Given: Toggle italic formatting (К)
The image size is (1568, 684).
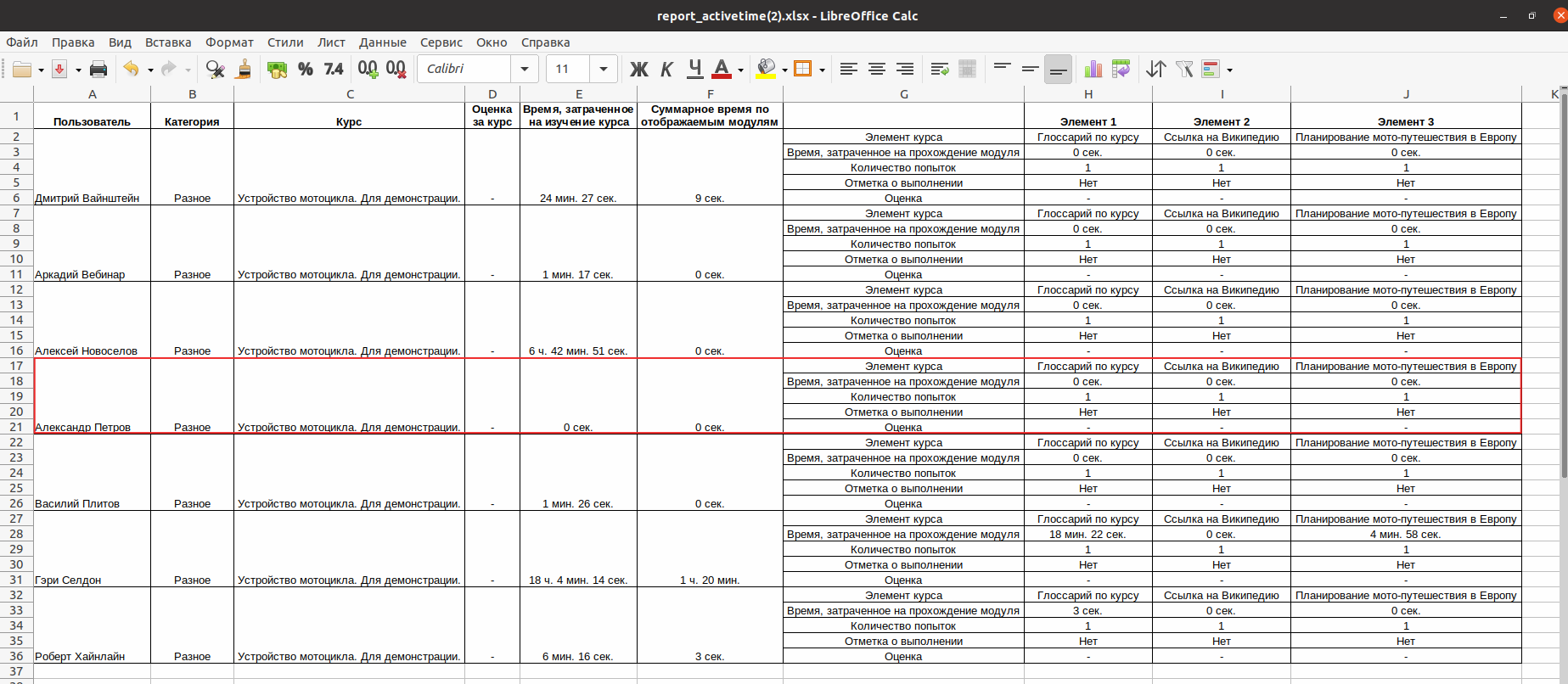Looking at the screenshot, I should (666, 69).
